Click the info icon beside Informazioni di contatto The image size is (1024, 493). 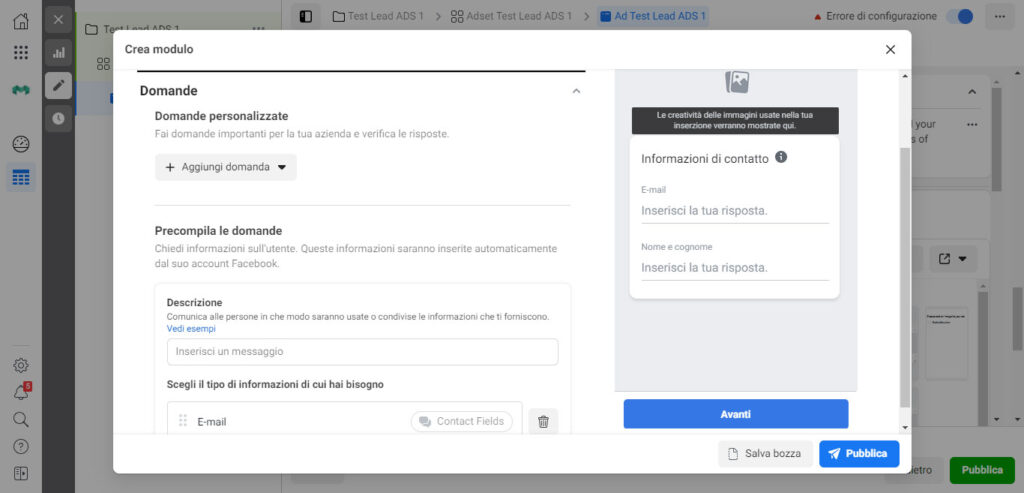781,157
